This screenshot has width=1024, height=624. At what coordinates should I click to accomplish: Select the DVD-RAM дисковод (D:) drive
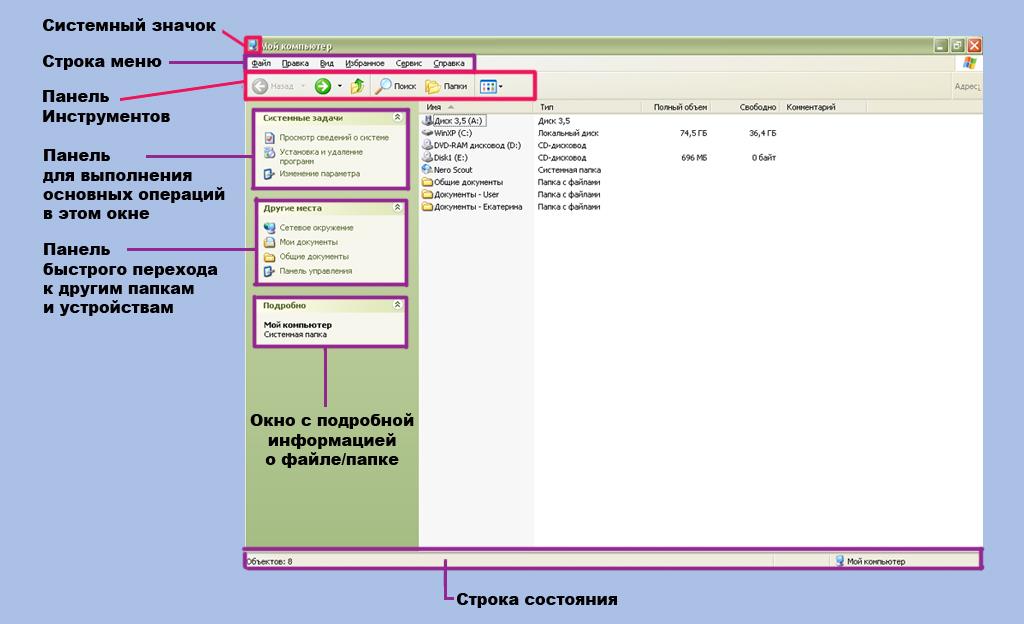pyautogui.click(x=476, y=145)
